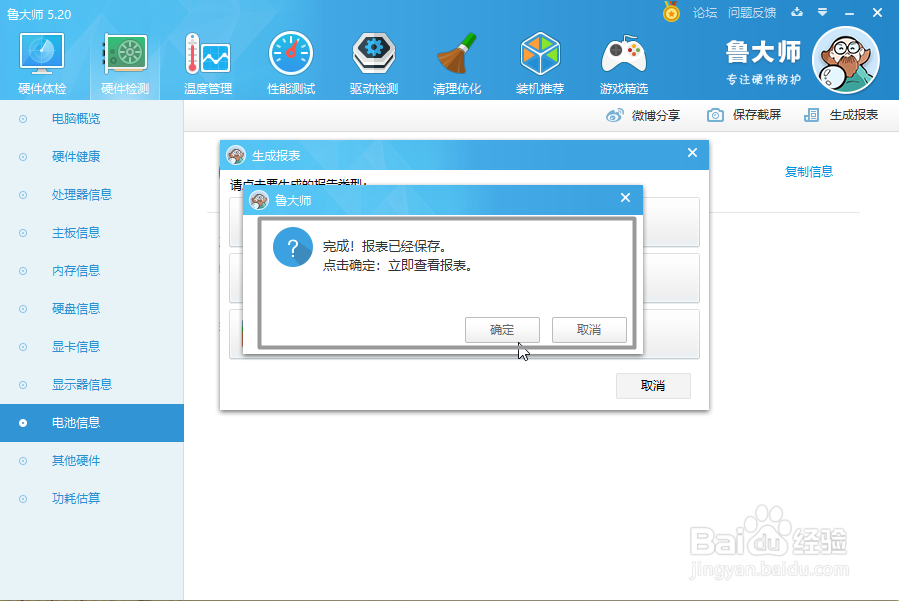Click the 生成报表 dialog title mascot icon

click(236, 155)
